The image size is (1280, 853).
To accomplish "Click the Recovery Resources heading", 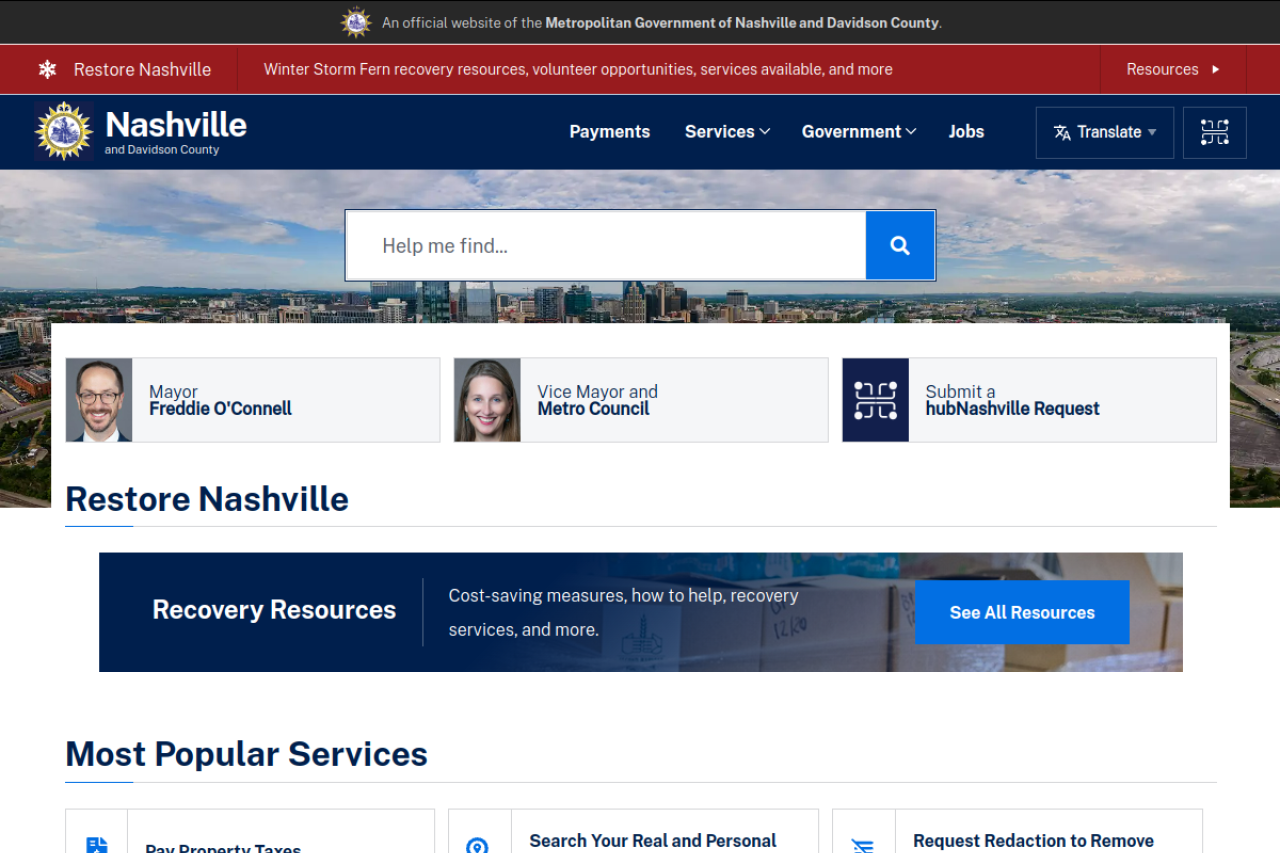I will [274, 610].
